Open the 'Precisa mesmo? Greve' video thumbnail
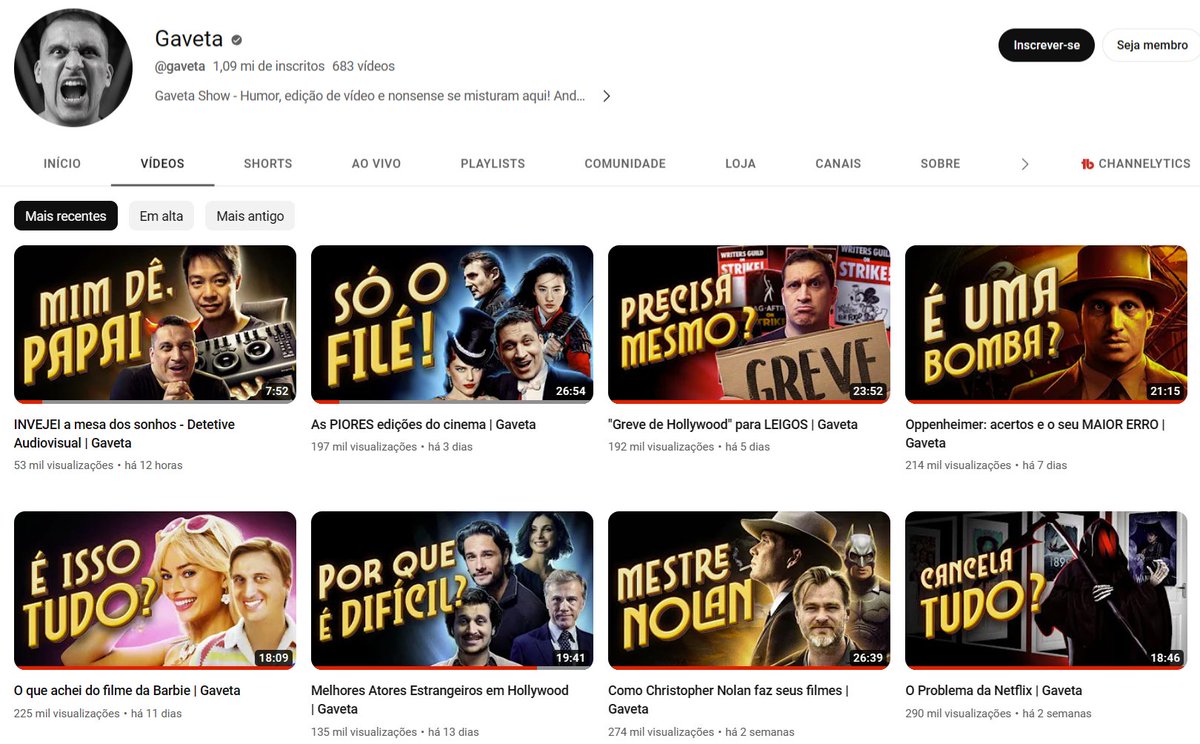The width and height of the screenshot is (1200, 744). pyautogui.click(x=749, y=324)
